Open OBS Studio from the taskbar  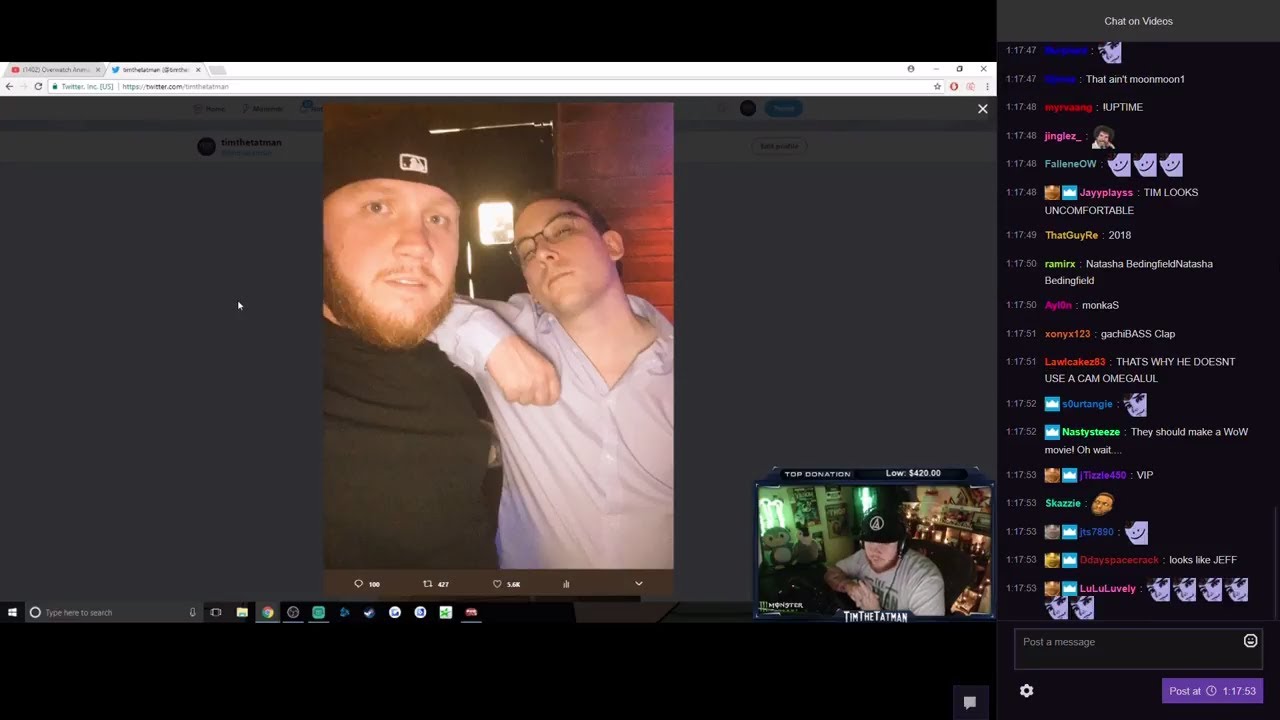point(293,612)
